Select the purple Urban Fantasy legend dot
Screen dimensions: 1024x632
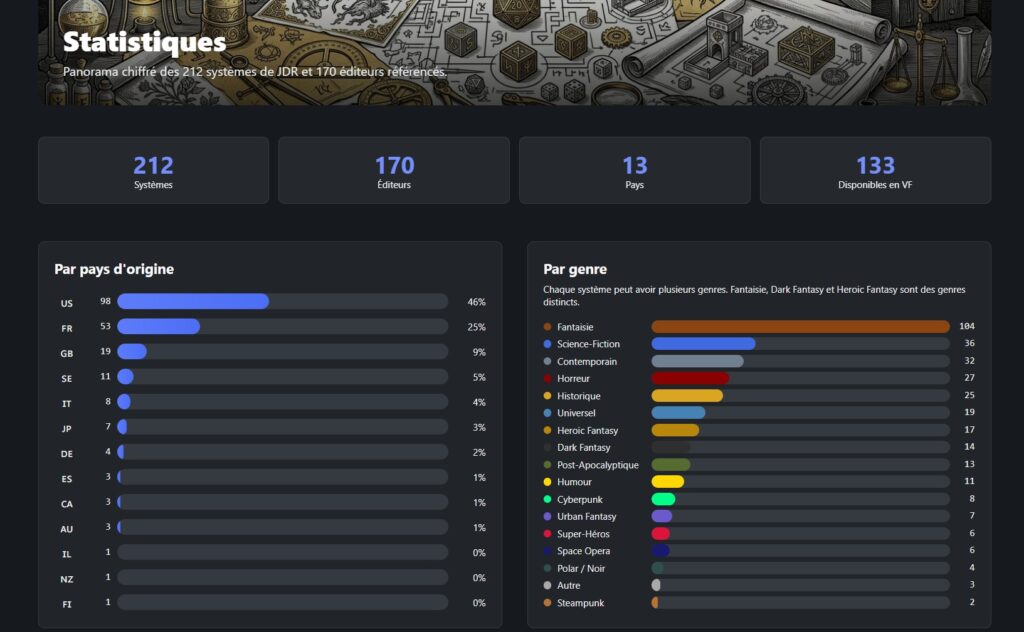coord(547,517)
